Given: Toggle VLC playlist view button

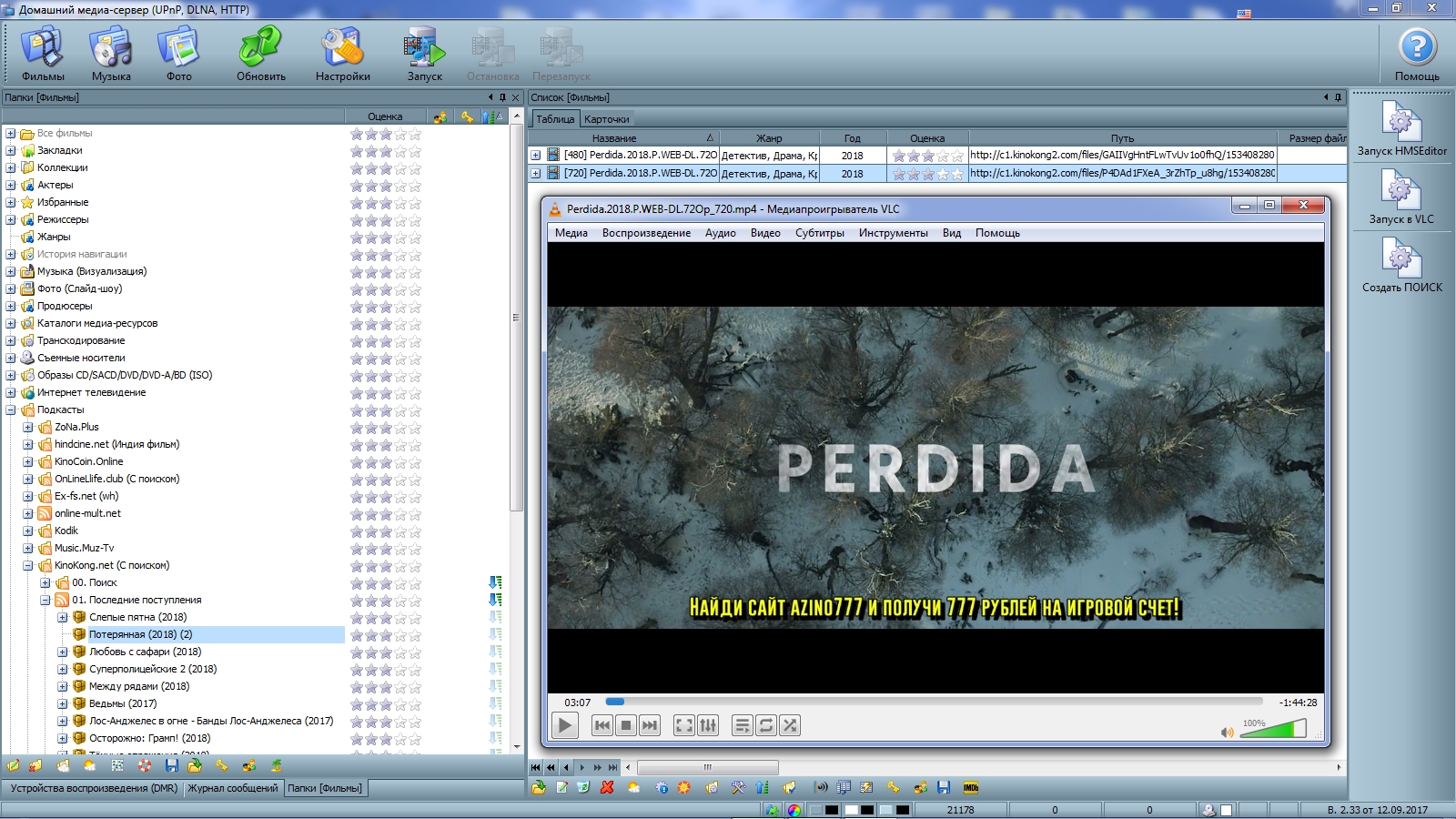Looking at the screenshot, I should [743, 725].
